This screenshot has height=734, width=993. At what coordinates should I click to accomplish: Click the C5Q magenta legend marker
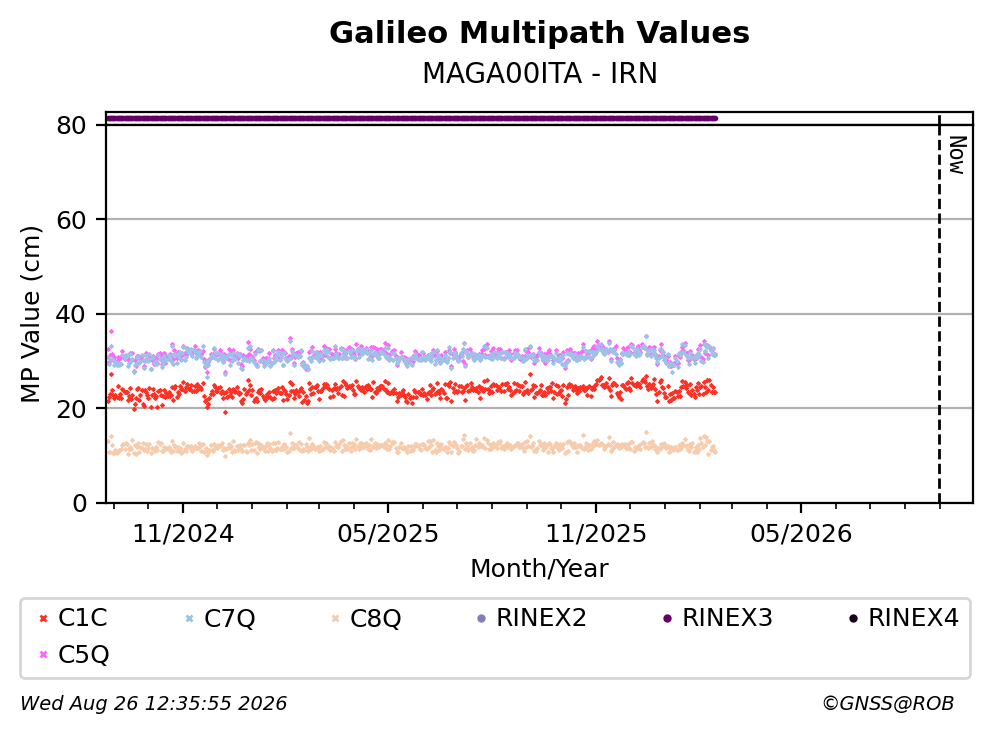pos(43,654)
